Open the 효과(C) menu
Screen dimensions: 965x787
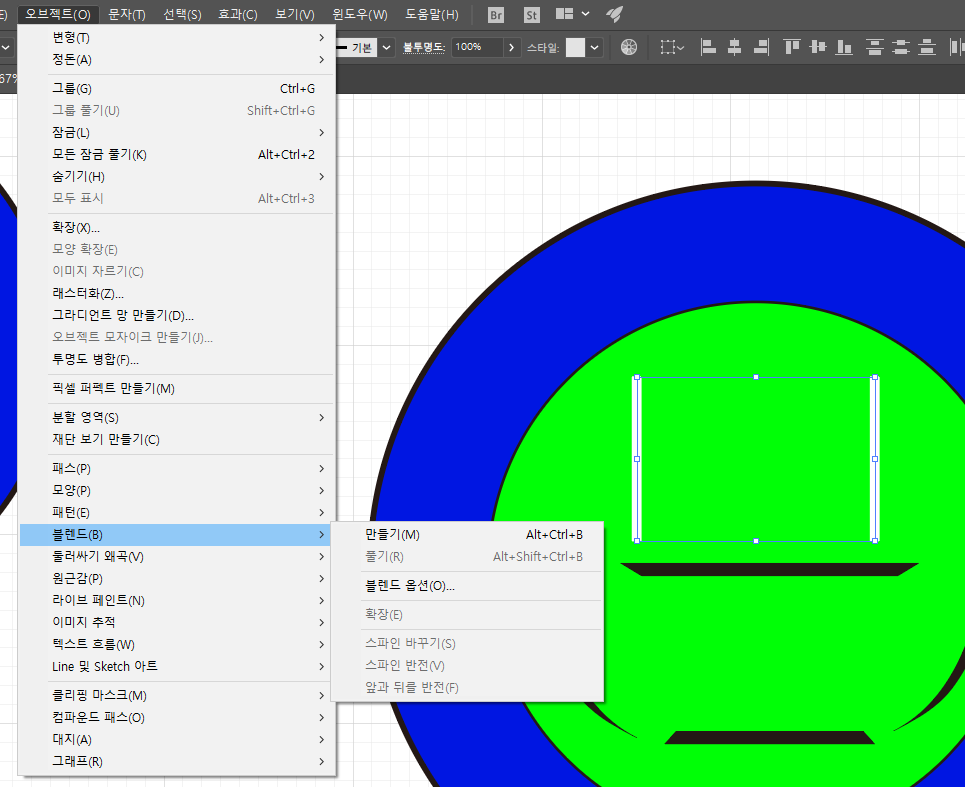tap(238, 14)
